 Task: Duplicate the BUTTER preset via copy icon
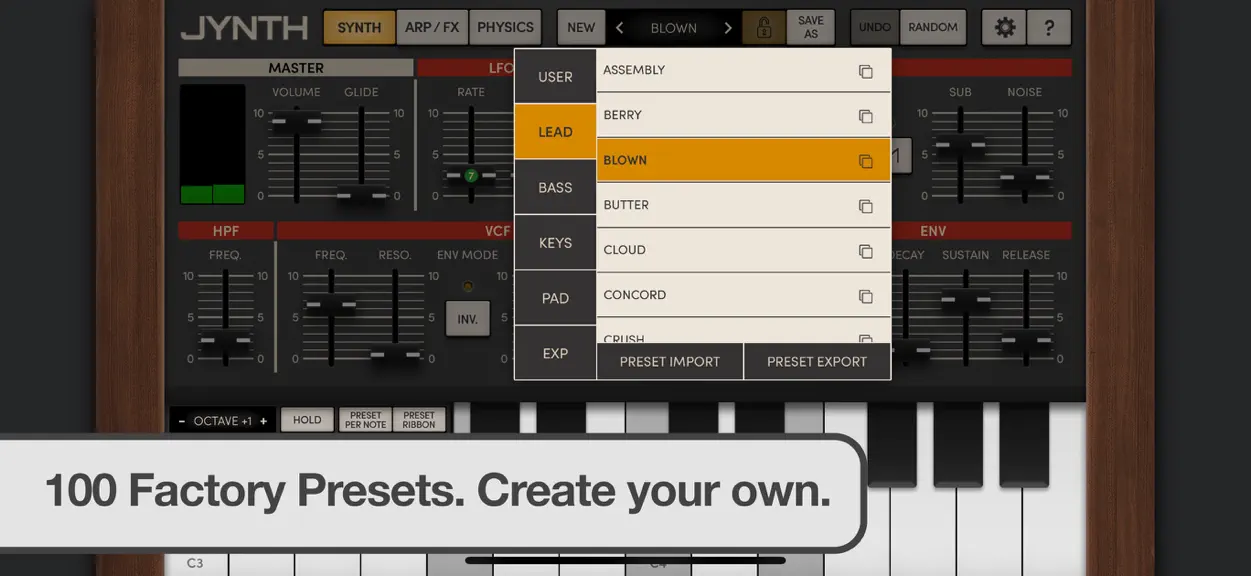tap(866, 206)
